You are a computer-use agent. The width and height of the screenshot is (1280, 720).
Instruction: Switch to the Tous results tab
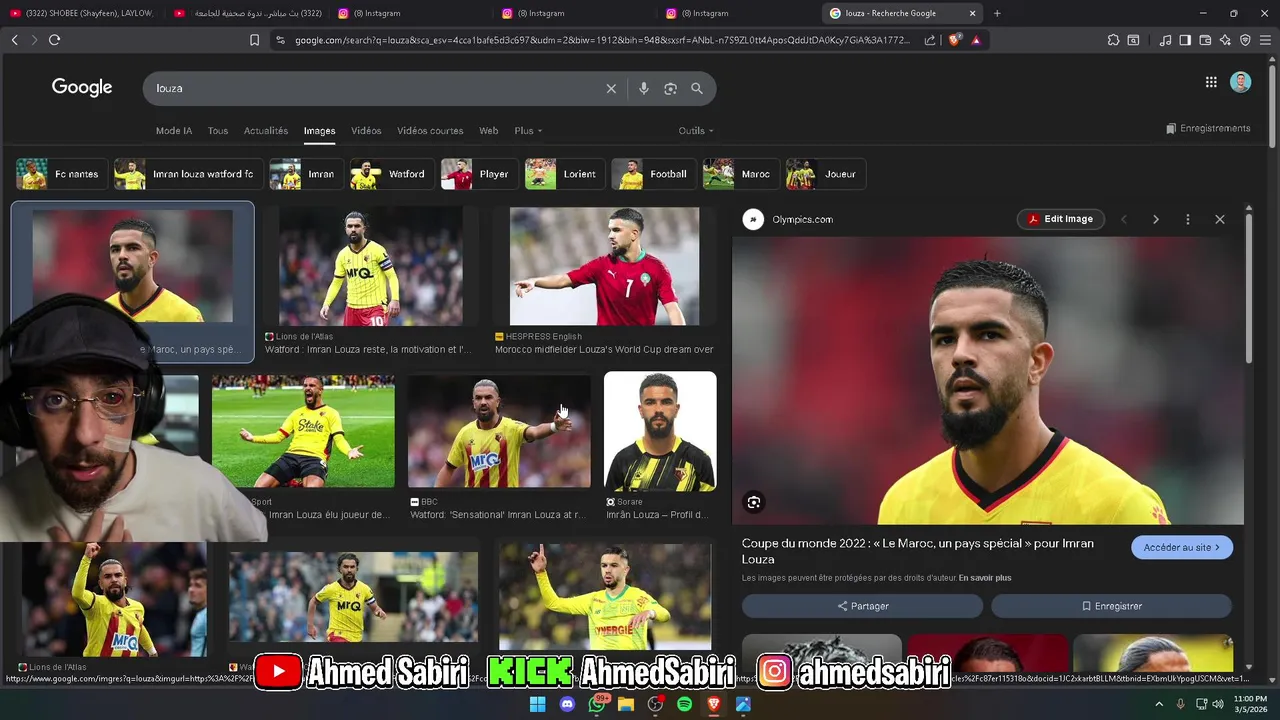click(218, 131)
